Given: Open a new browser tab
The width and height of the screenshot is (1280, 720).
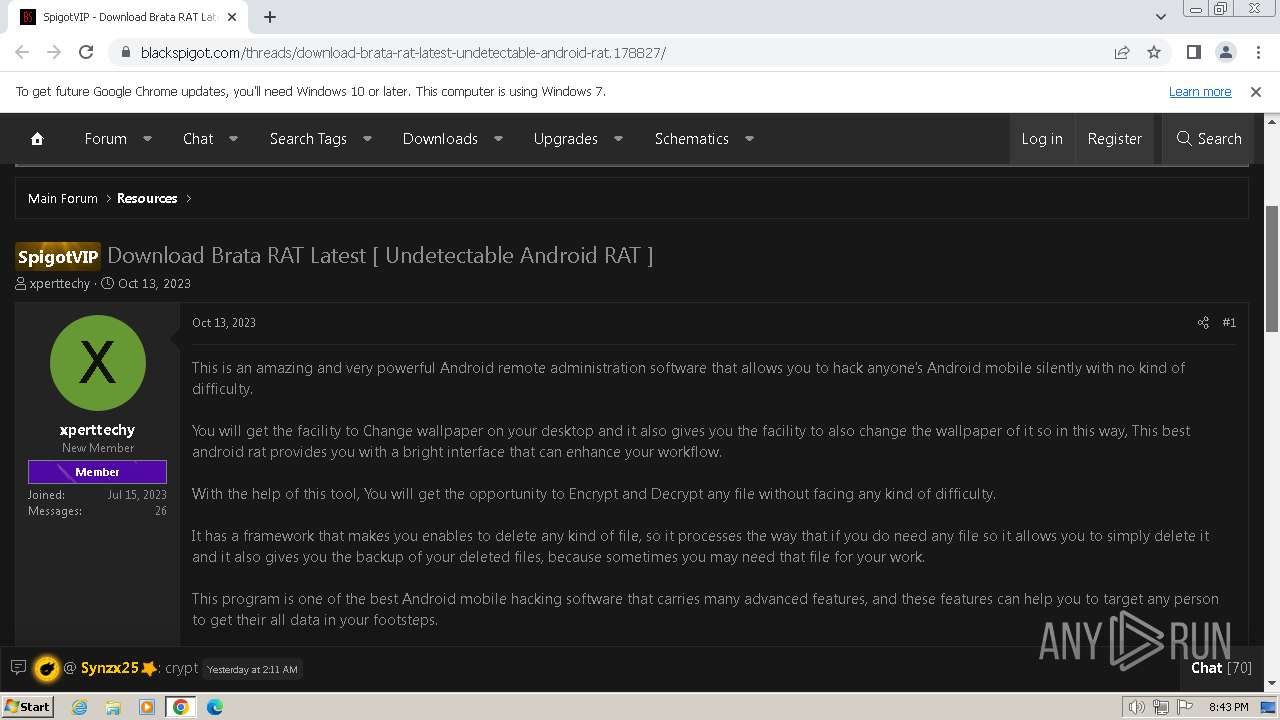Looking at the screenshot, I should [x=270, y=17].
